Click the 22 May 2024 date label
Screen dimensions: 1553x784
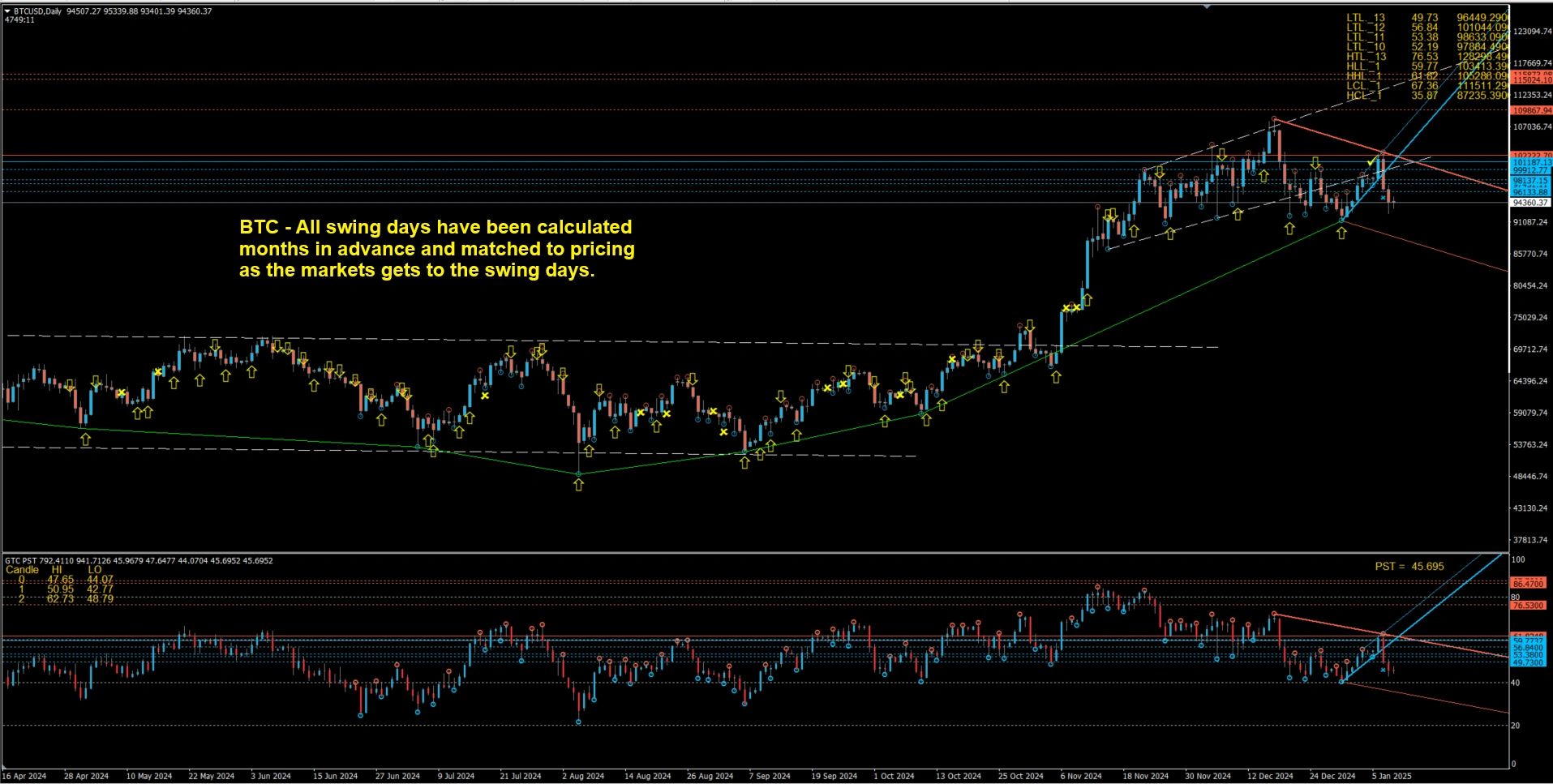(x=211, y=776)
